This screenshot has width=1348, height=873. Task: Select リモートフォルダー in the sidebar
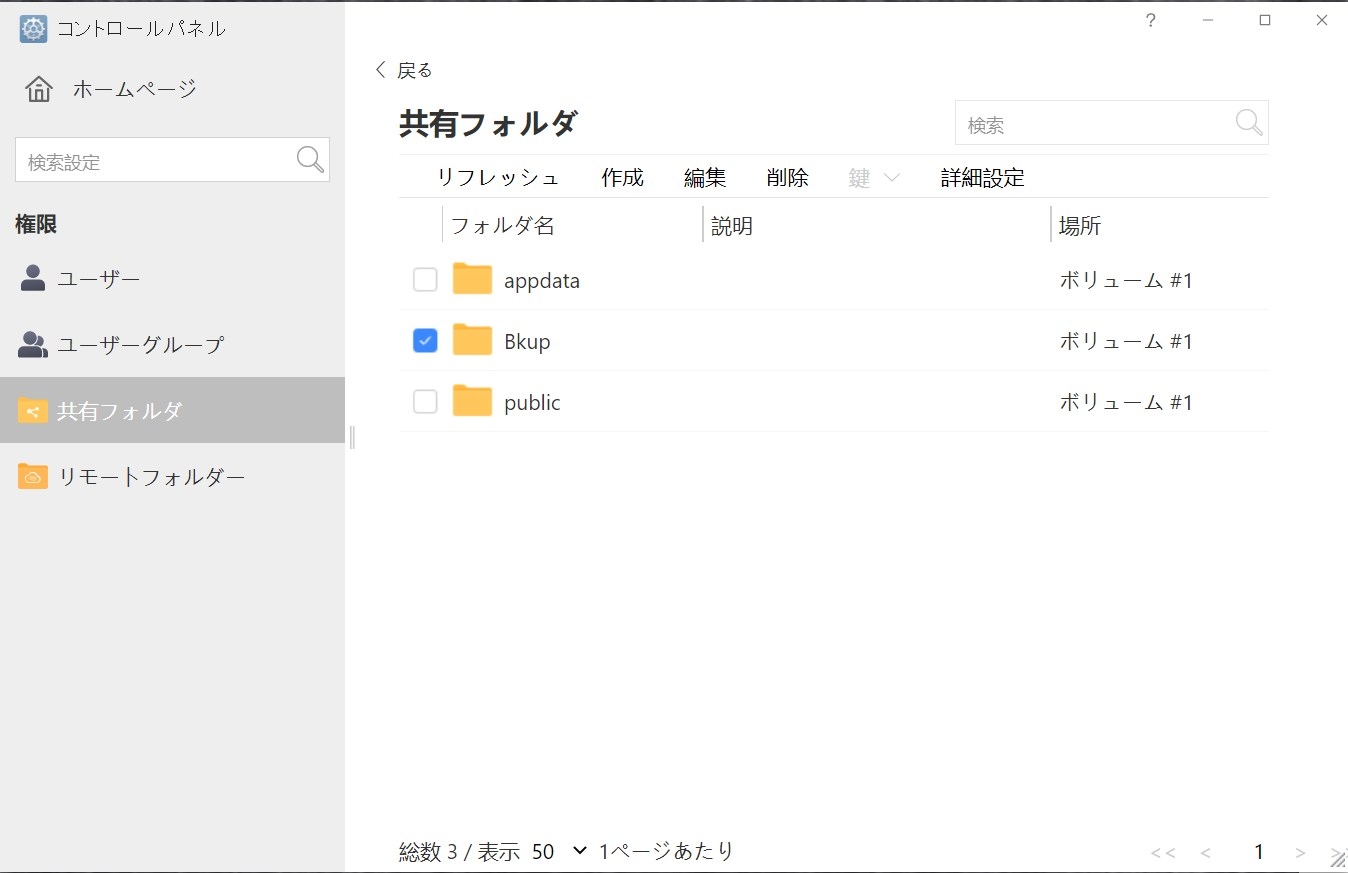click(150, 477)
